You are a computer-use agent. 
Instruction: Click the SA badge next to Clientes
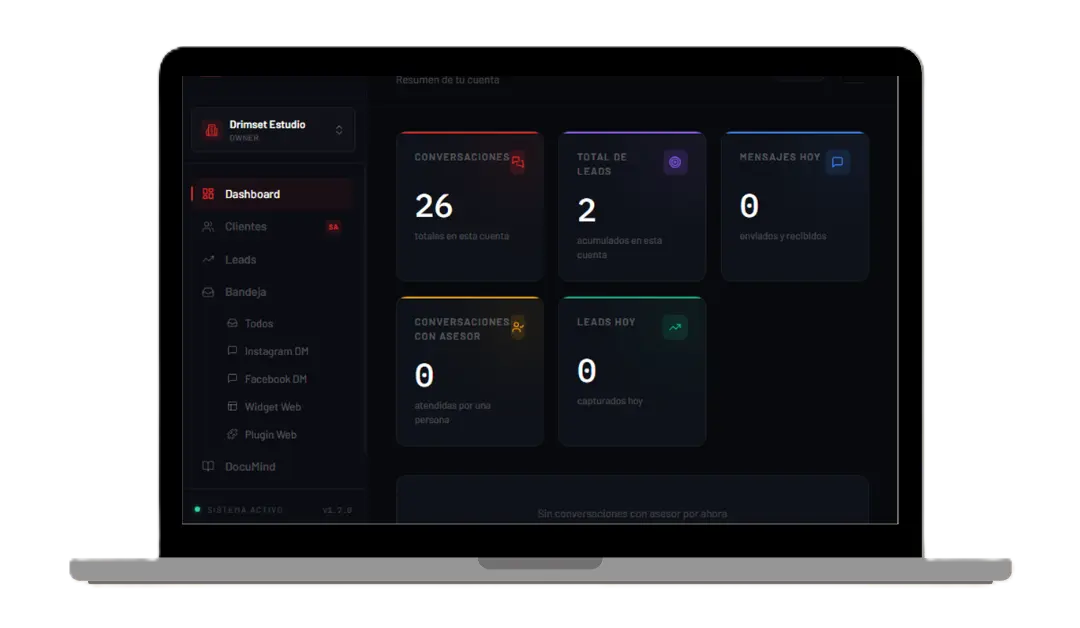tap(333, 227)
